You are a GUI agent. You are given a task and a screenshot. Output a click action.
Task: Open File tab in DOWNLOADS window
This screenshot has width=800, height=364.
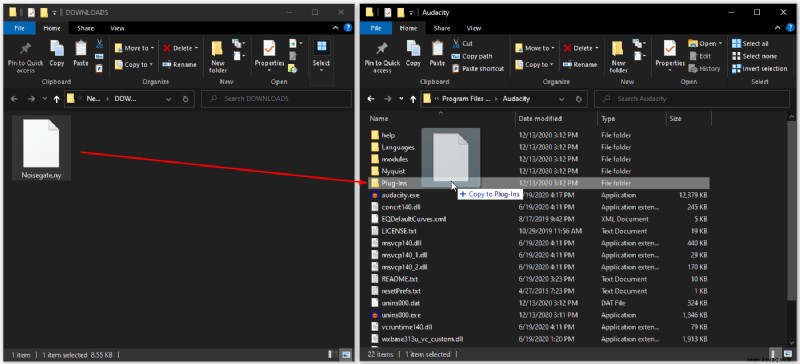pos(19,28)
